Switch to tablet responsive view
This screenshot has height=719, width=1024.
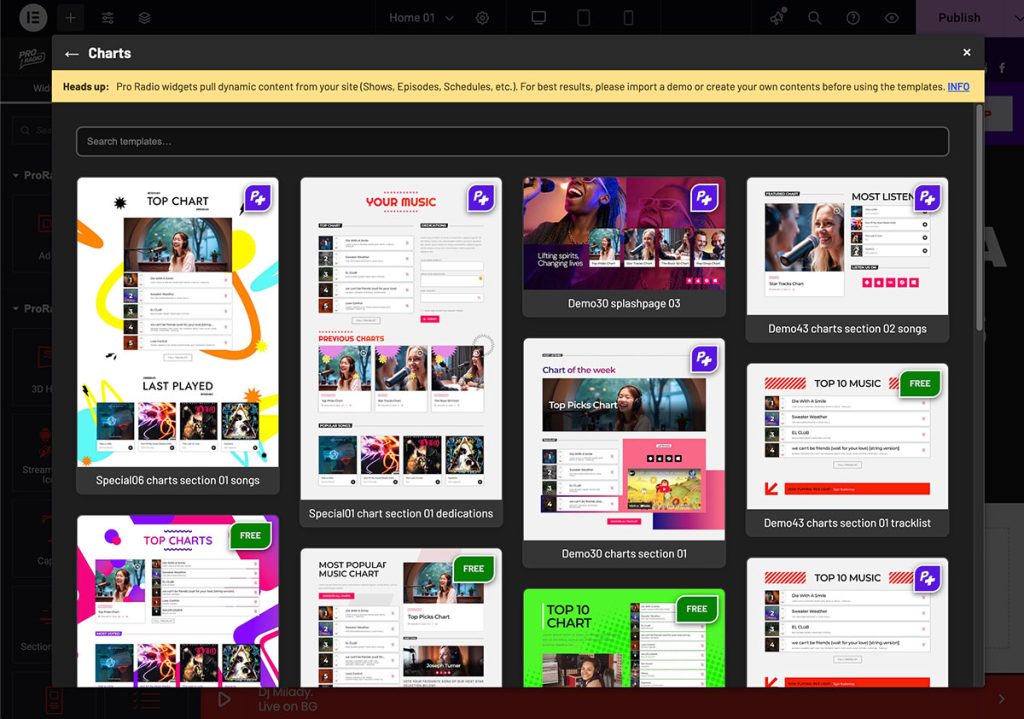(x=584, y=18)
